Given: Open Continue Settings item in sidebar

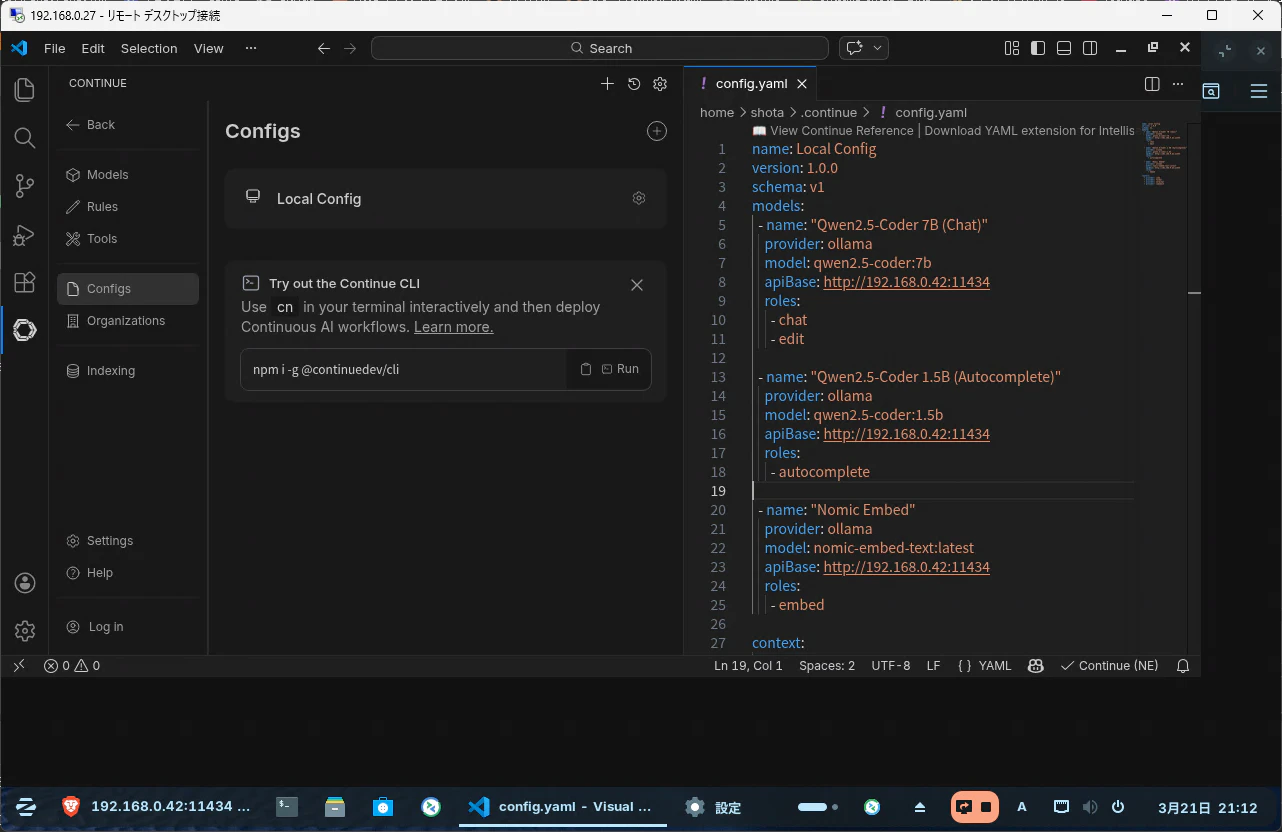Looking at the screenshot, I should tap(128, 541).
